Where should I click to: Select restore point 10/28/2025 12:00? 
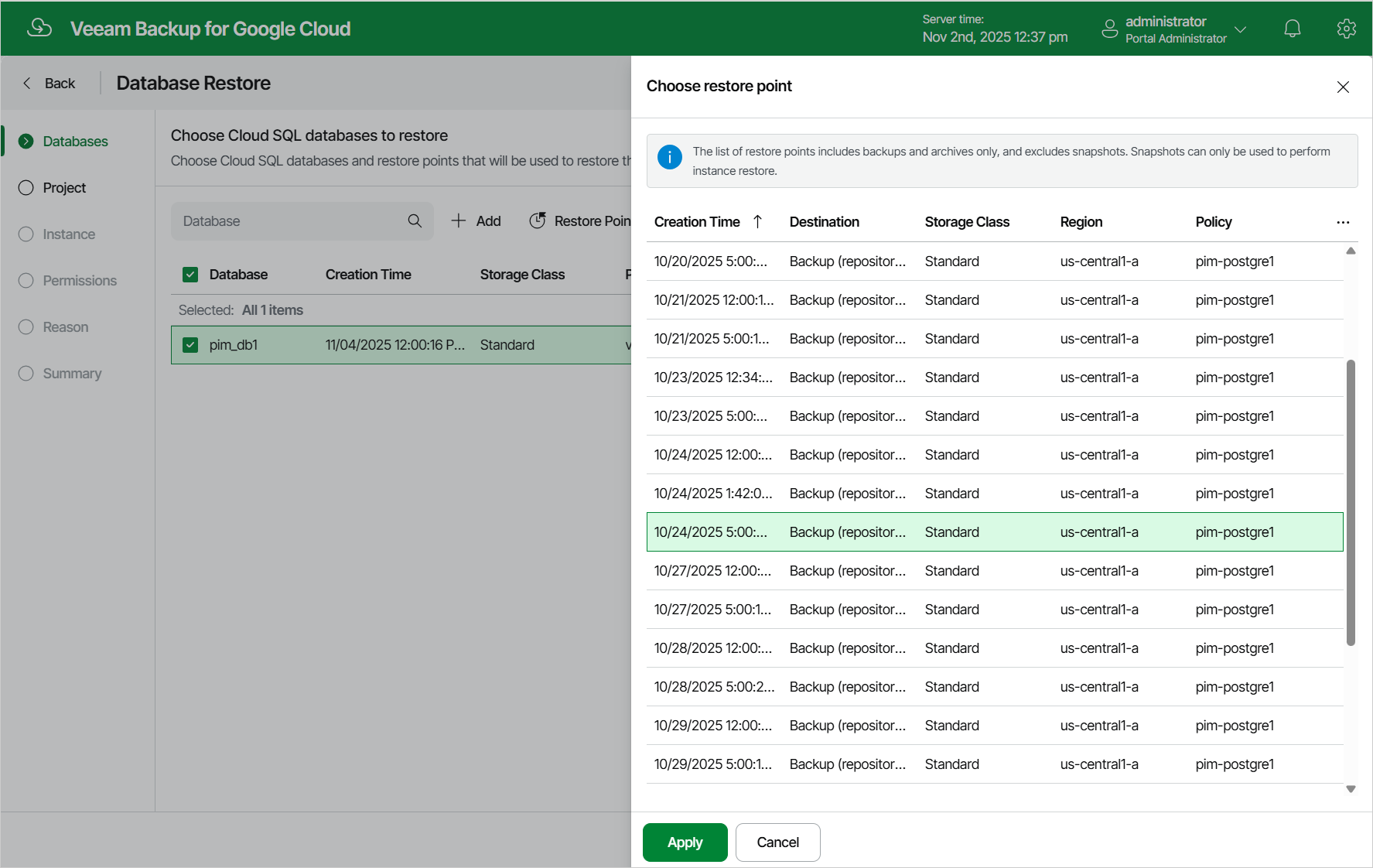click(x=995, y=648)
